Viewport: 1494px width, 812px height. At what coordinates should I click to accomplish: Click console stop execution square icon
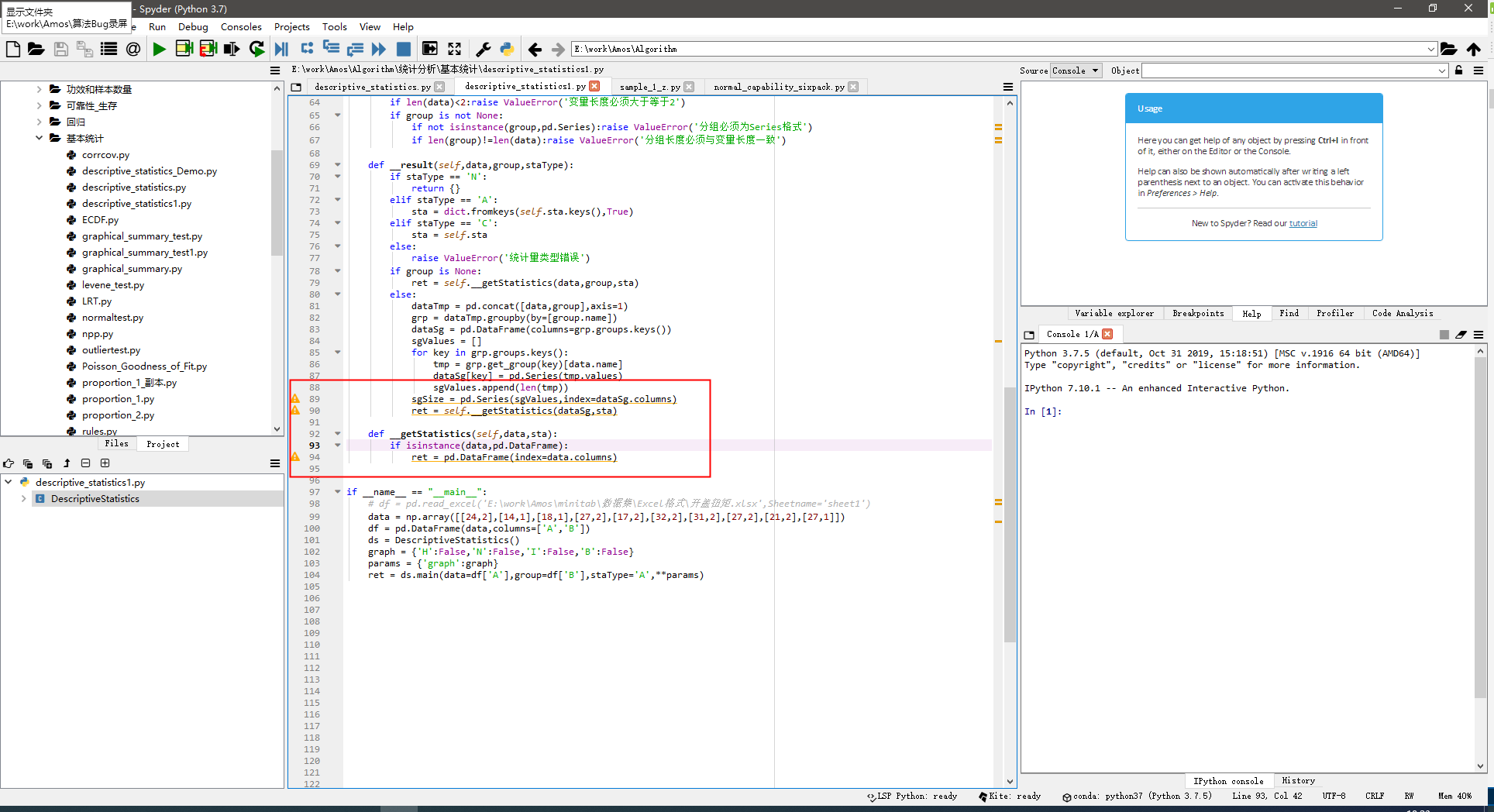[1444, 335]
